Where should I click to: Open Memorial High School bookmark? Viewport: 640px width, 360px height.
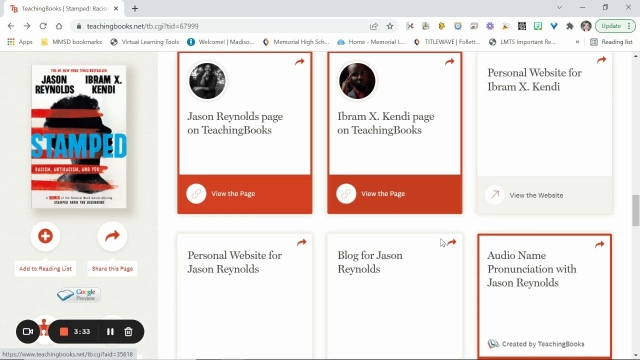pos(296,42)
